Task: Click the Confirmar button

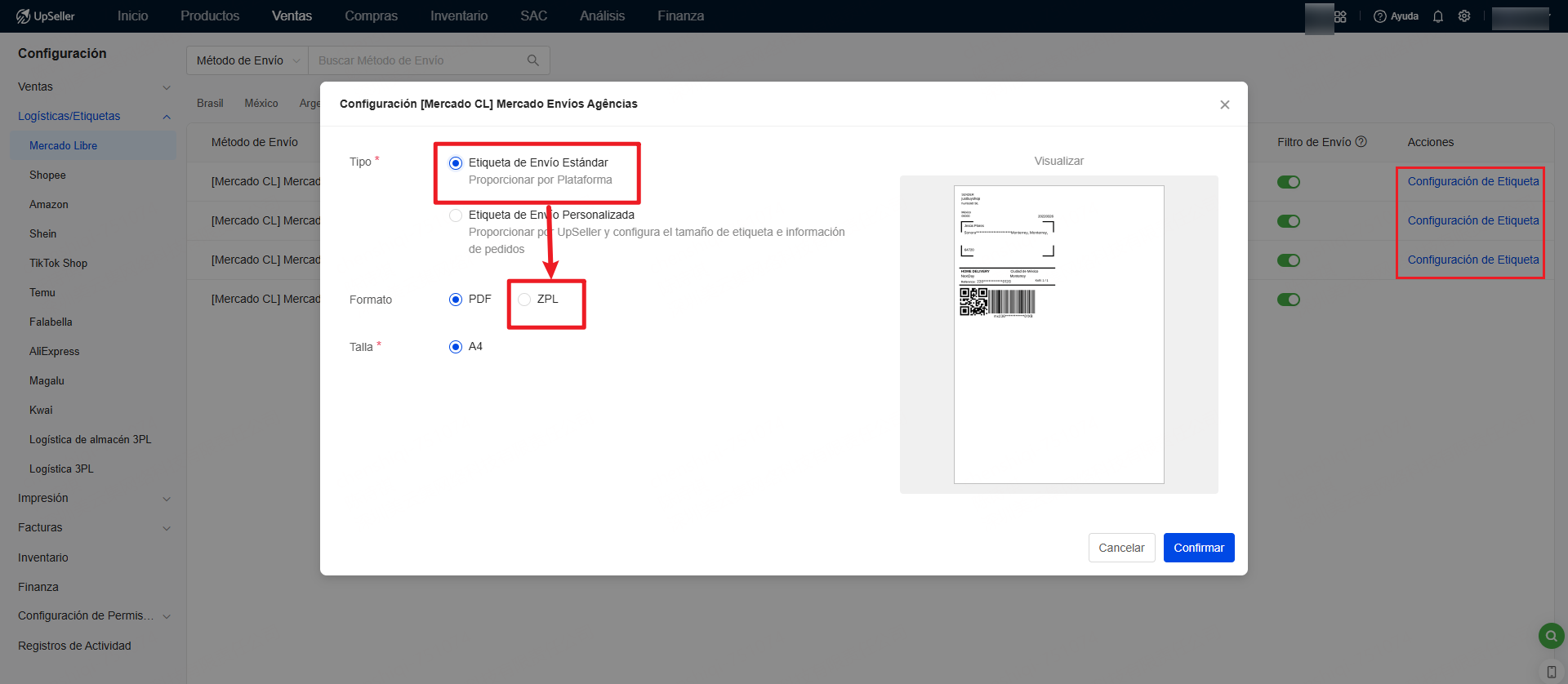Action: [1198, 548]
